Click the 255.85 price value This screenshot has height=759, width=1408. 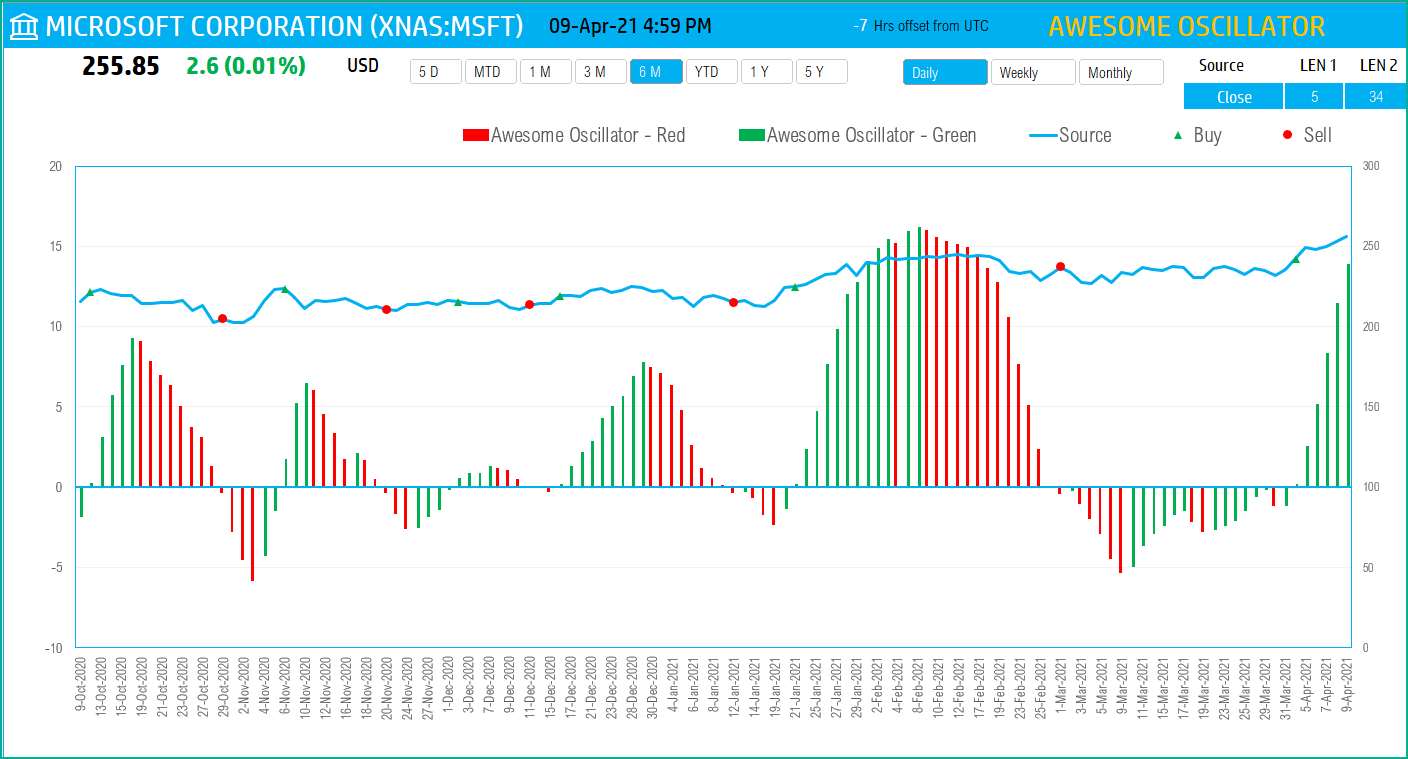(121, 67)
